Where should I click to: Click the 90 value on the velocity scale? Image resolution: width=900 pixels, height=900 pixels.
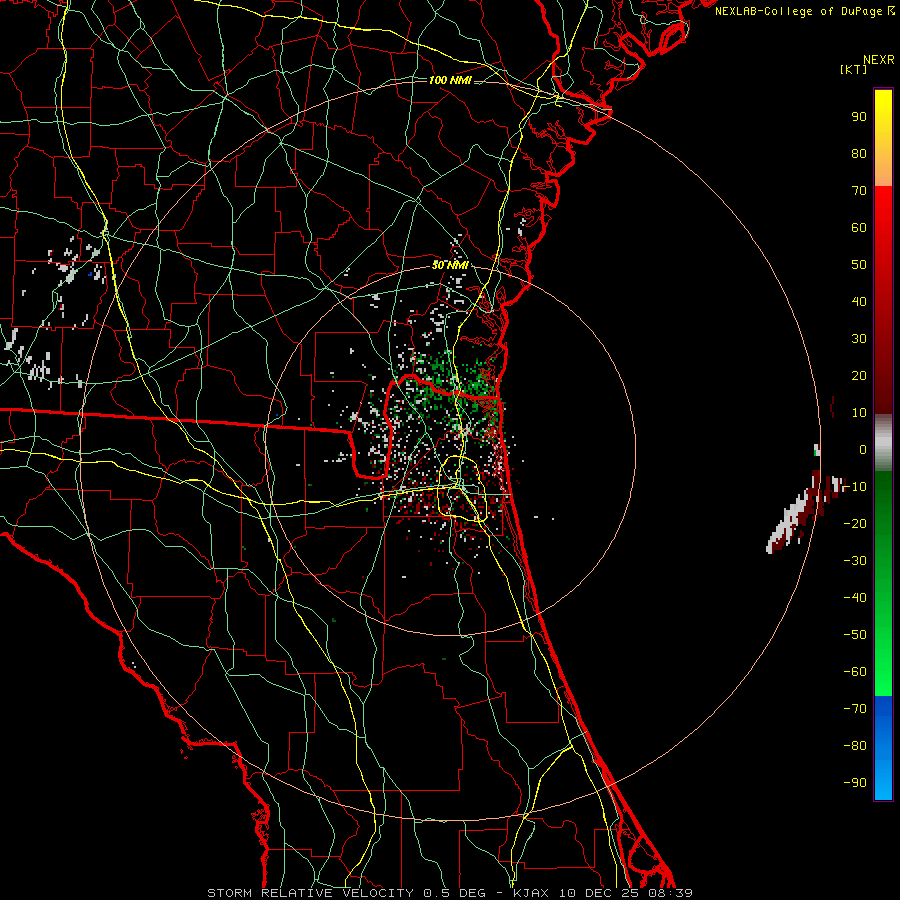(859, 117)
